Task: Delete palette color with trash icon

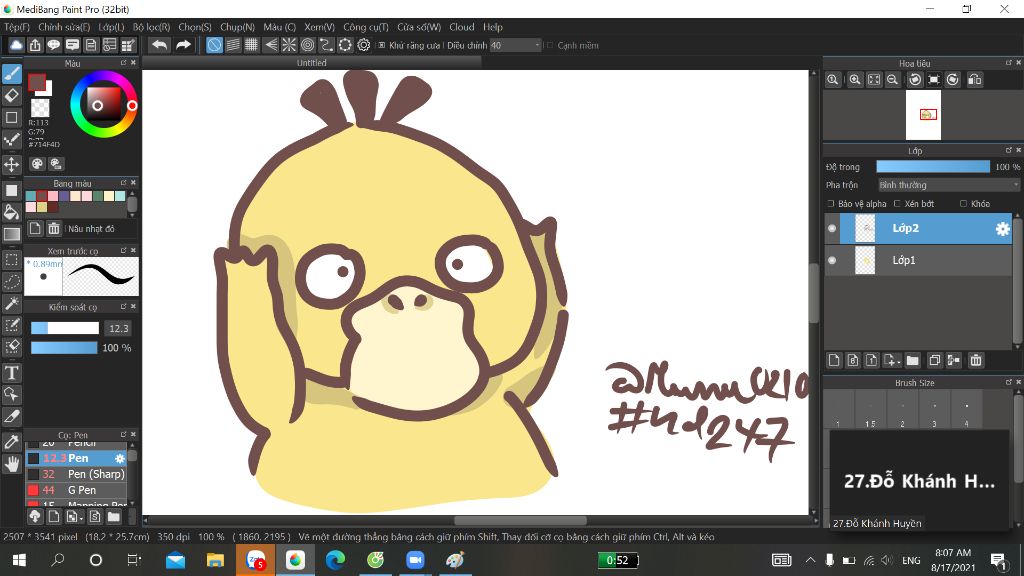Action: click(54, 229)
